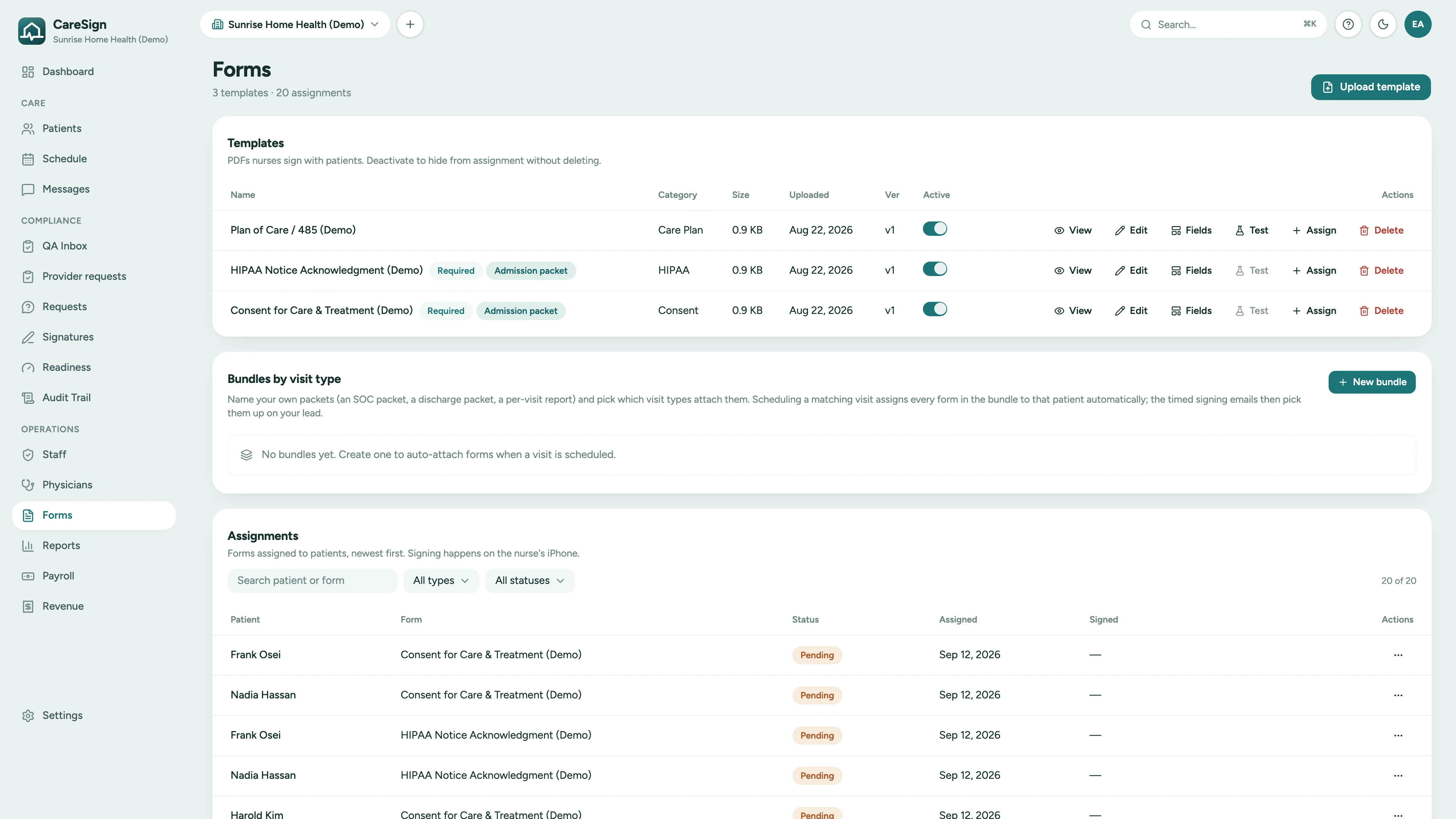This screenshot has width=1456, height=819.
Task: Open Signatures in the sidebar
Action: [x=94, y=337]
